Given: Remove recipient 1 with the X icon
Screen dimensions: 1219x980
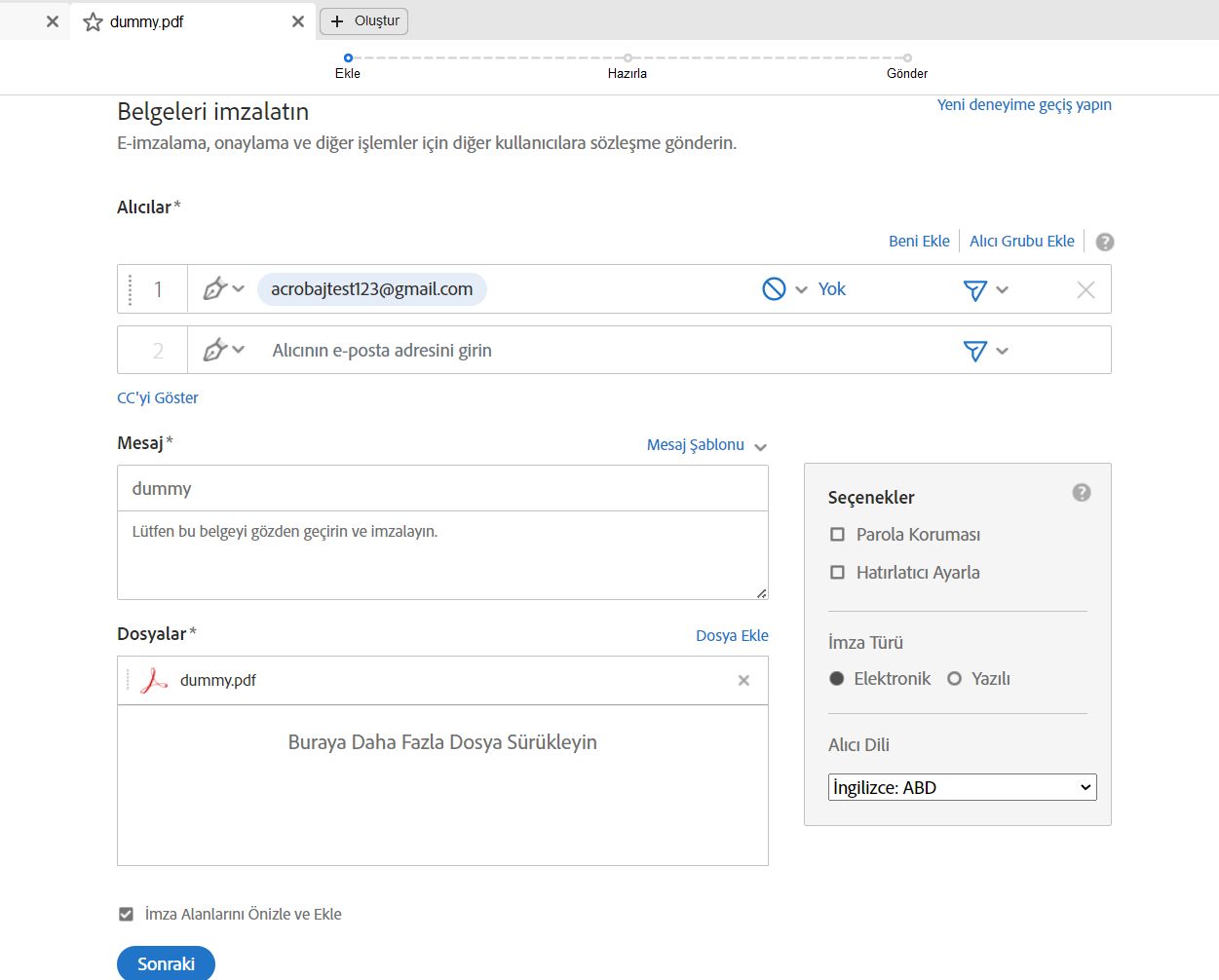Looking at the screenshot, I should pos(1086,289).
